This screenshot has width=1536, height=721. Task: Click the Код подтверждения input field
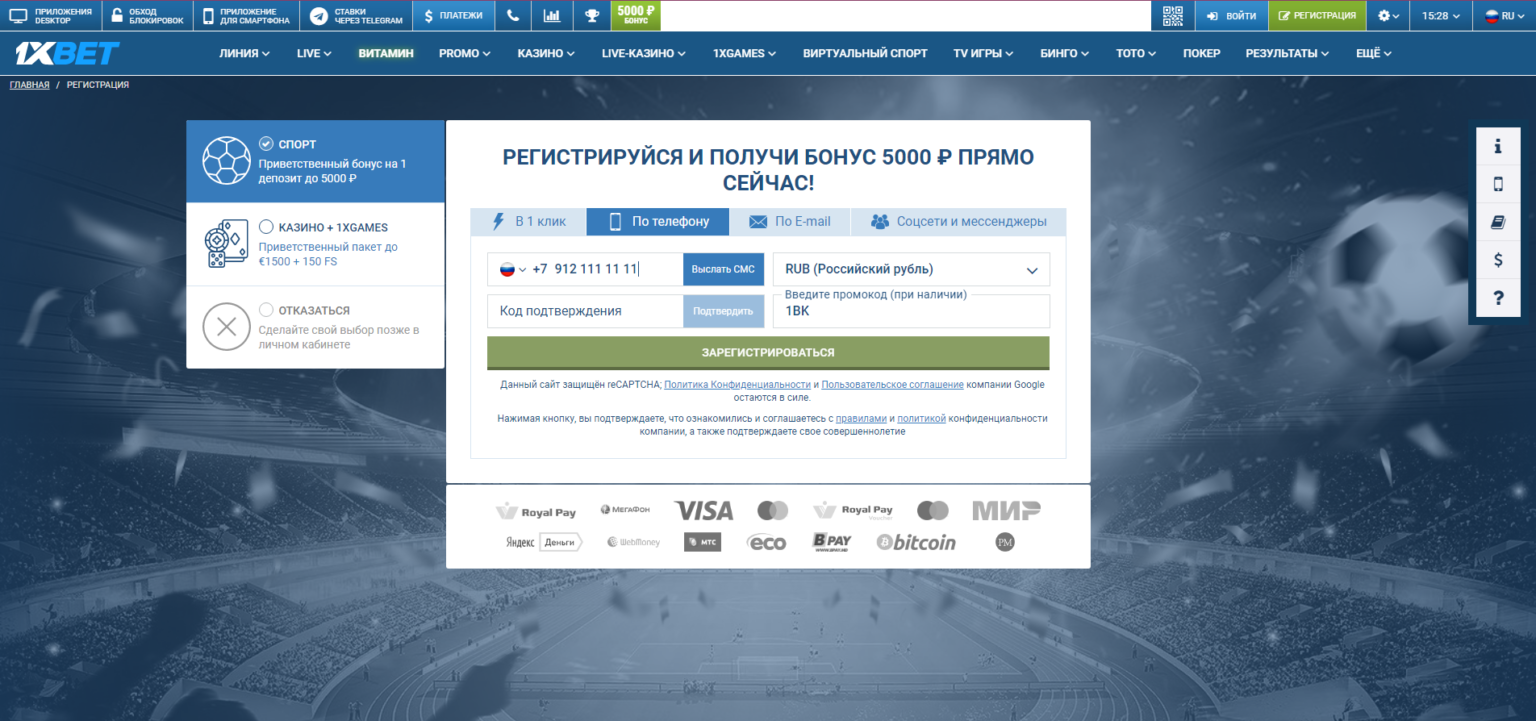(585, 311)
